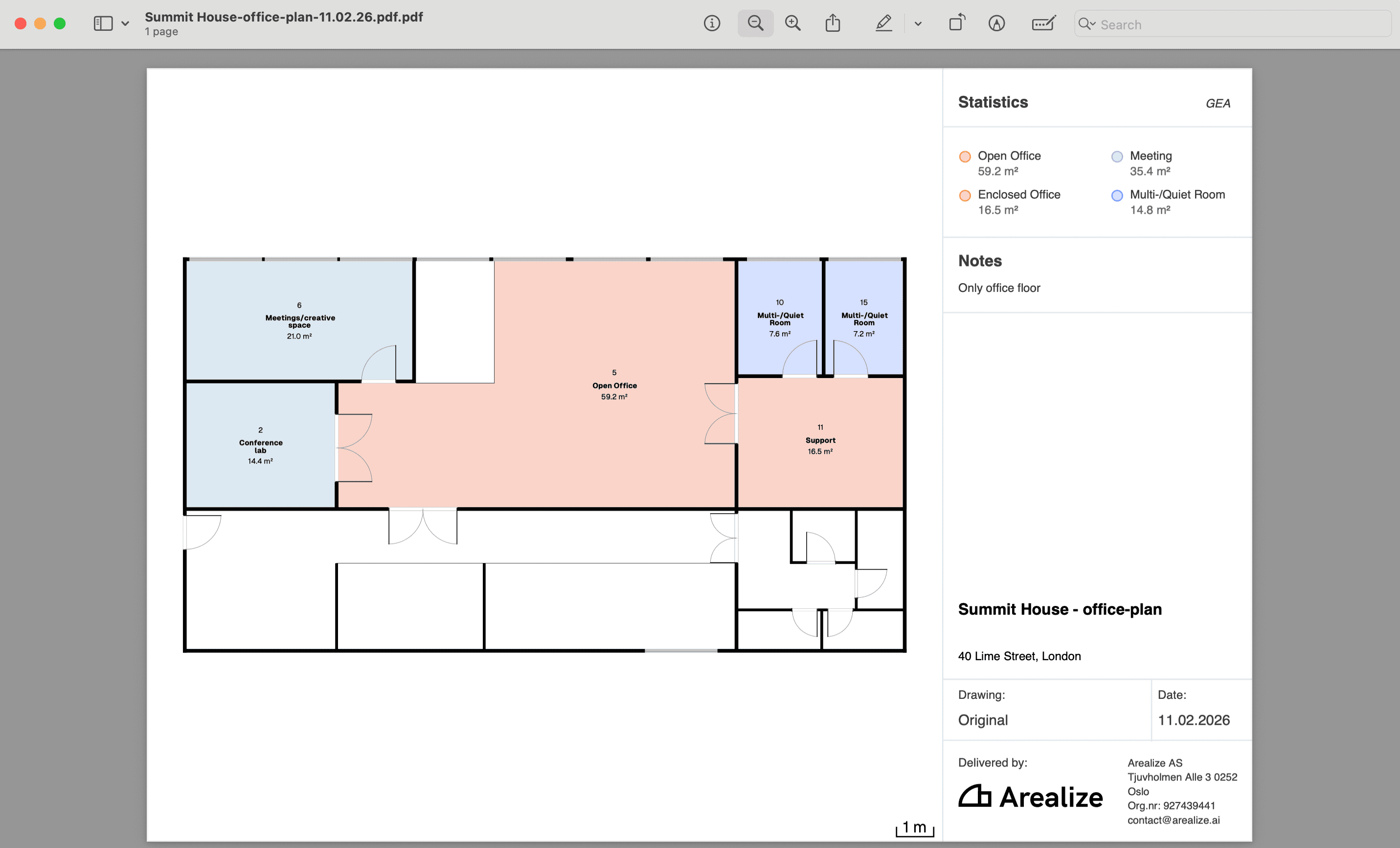Zoom in on the floor plan
This screenshot has height=848, width=1400.
(x=792, y=23)
